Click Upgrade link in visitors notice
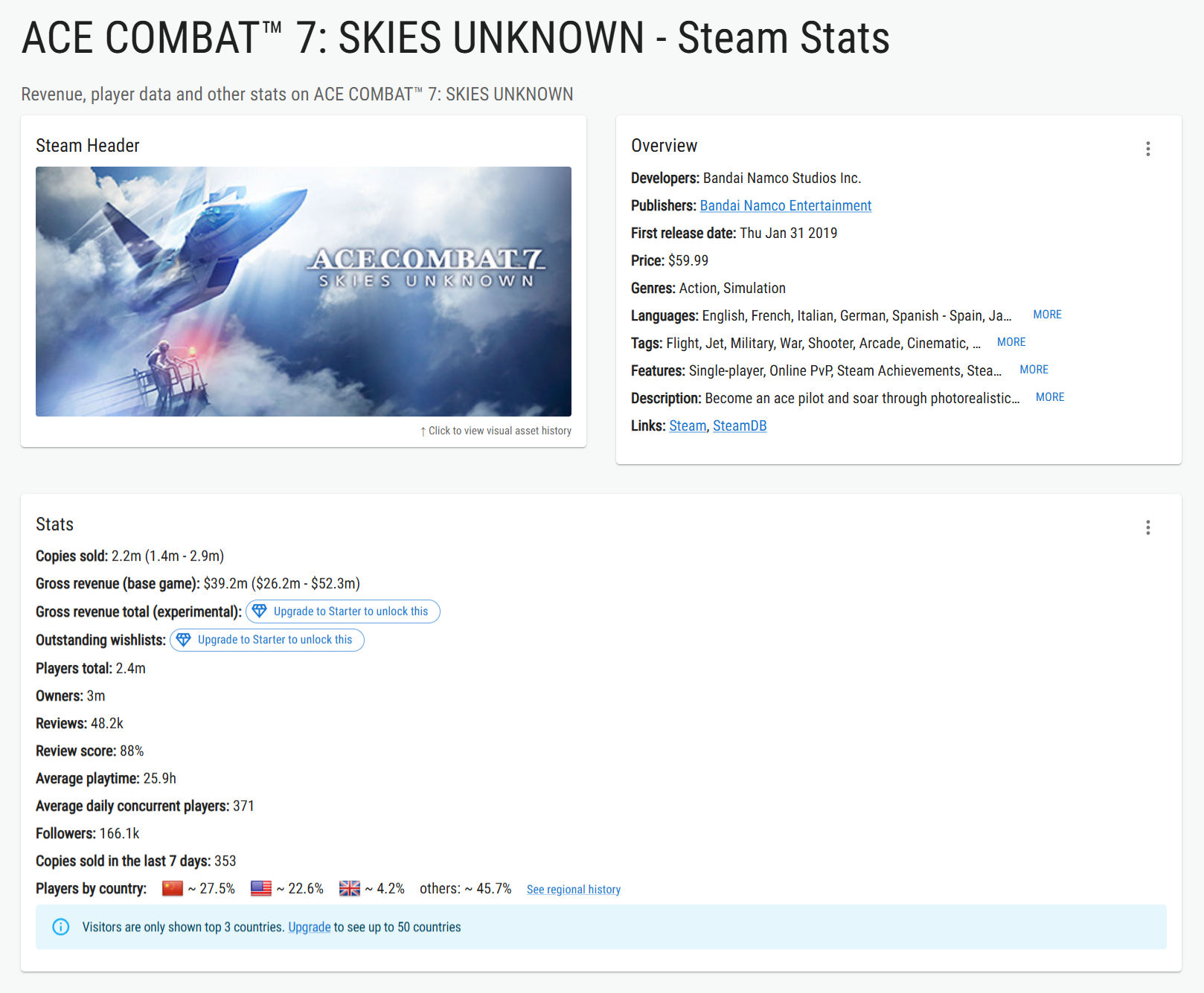Screen dimensions: 1204x993 coord(310,927)
